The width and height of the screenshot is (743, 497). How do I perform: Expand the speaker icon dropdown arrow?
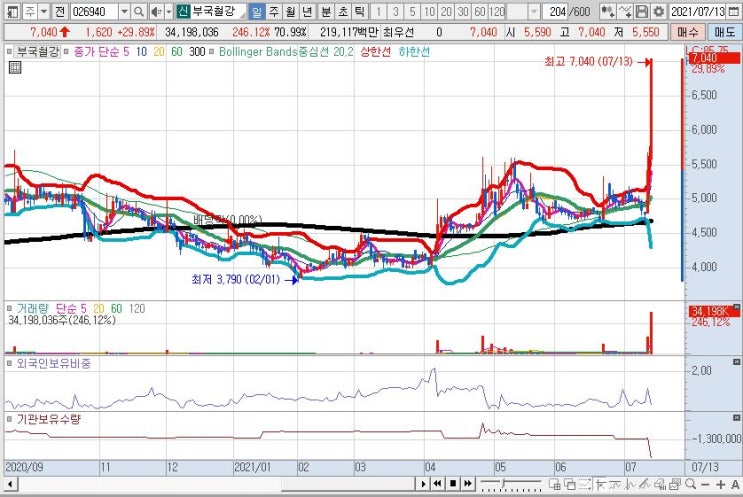tap(168, 11)
